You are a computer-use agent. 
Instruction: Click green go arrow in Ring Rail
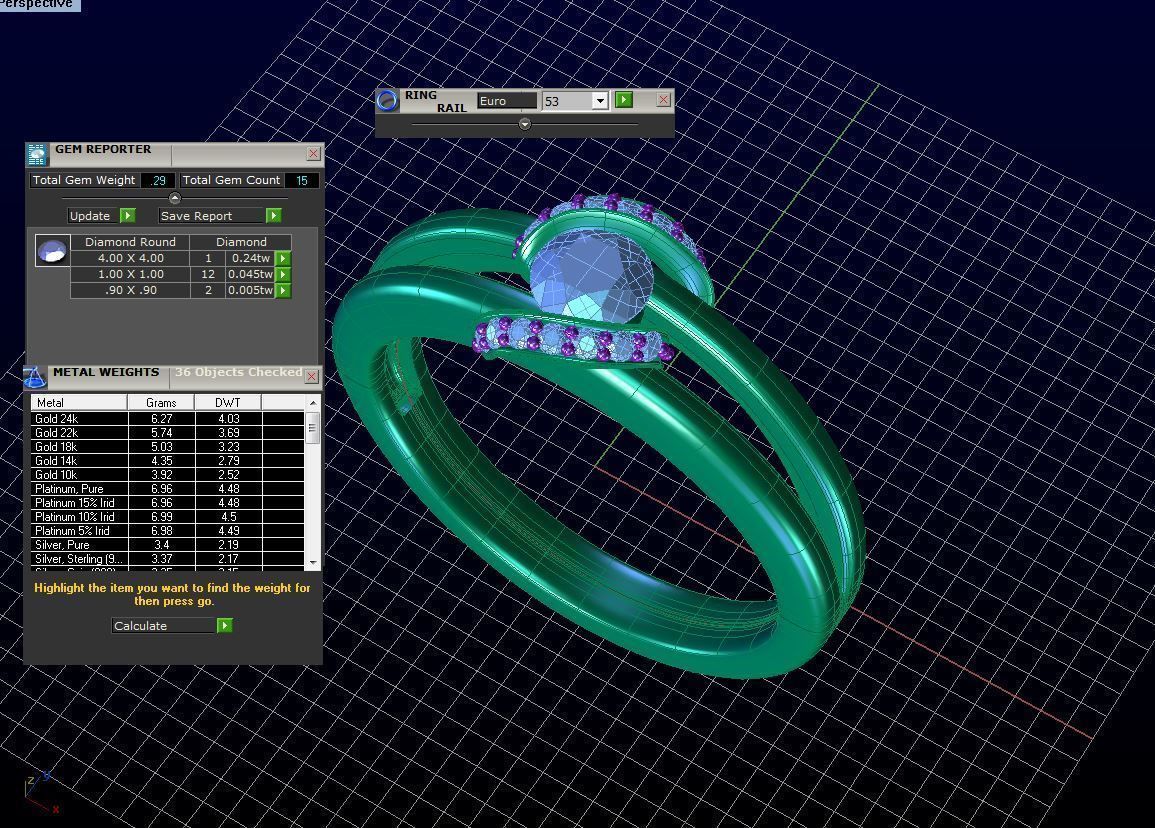click(x=624, y=100)
